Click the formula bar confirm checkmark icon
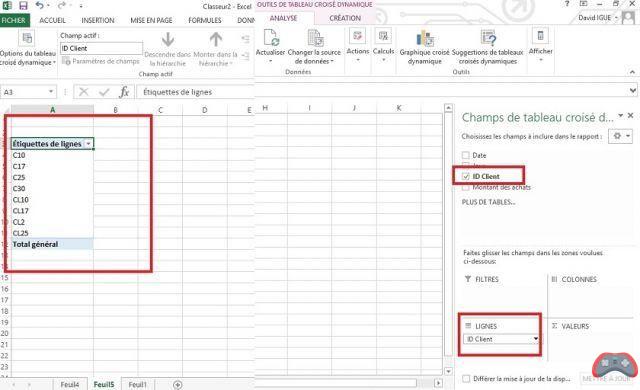This screenshot has height=390, width=640. coord(104,92)
